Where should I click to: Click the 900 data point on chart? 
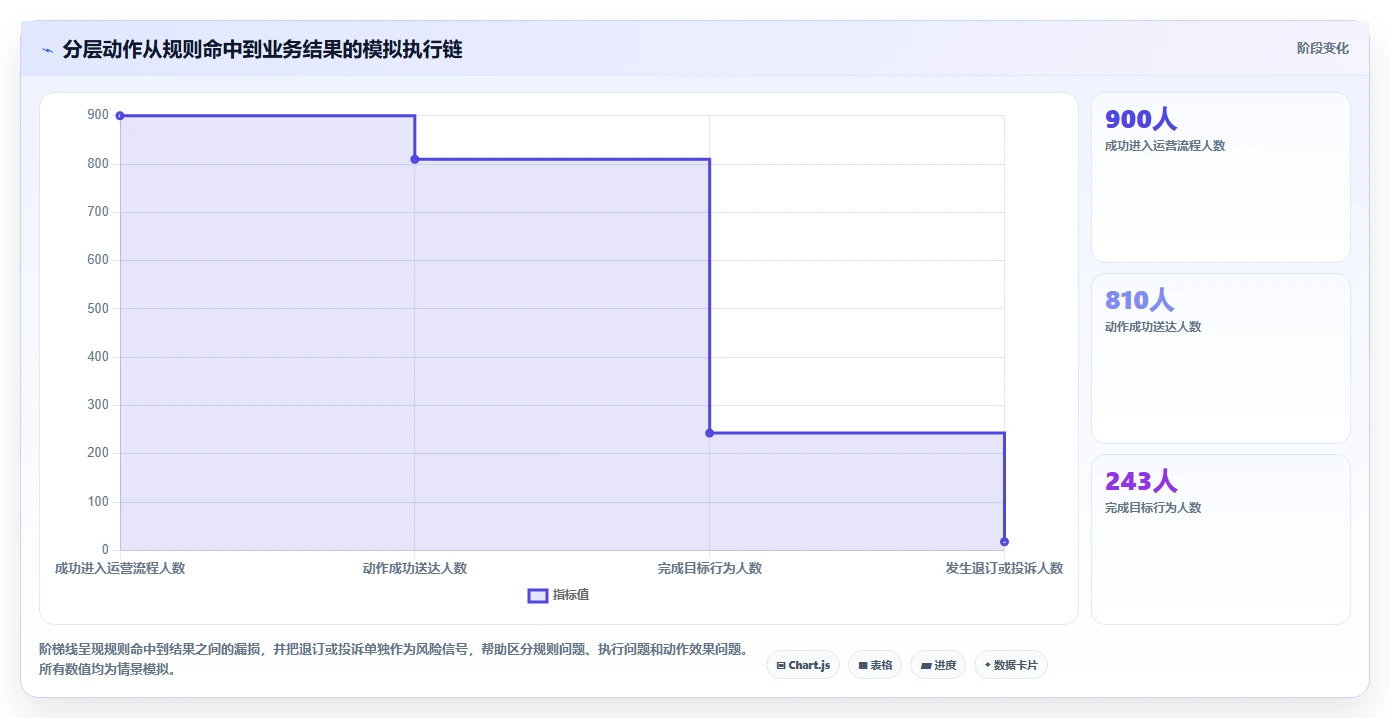click(x=120, y=116)
